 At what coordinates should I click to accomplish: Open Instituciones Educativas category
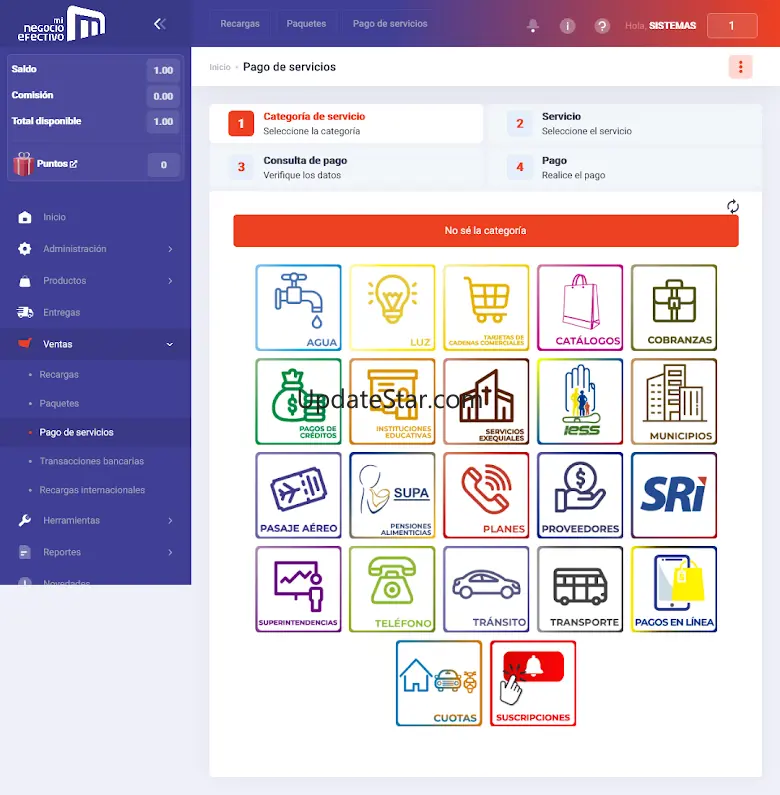click(x=392, y=401)
